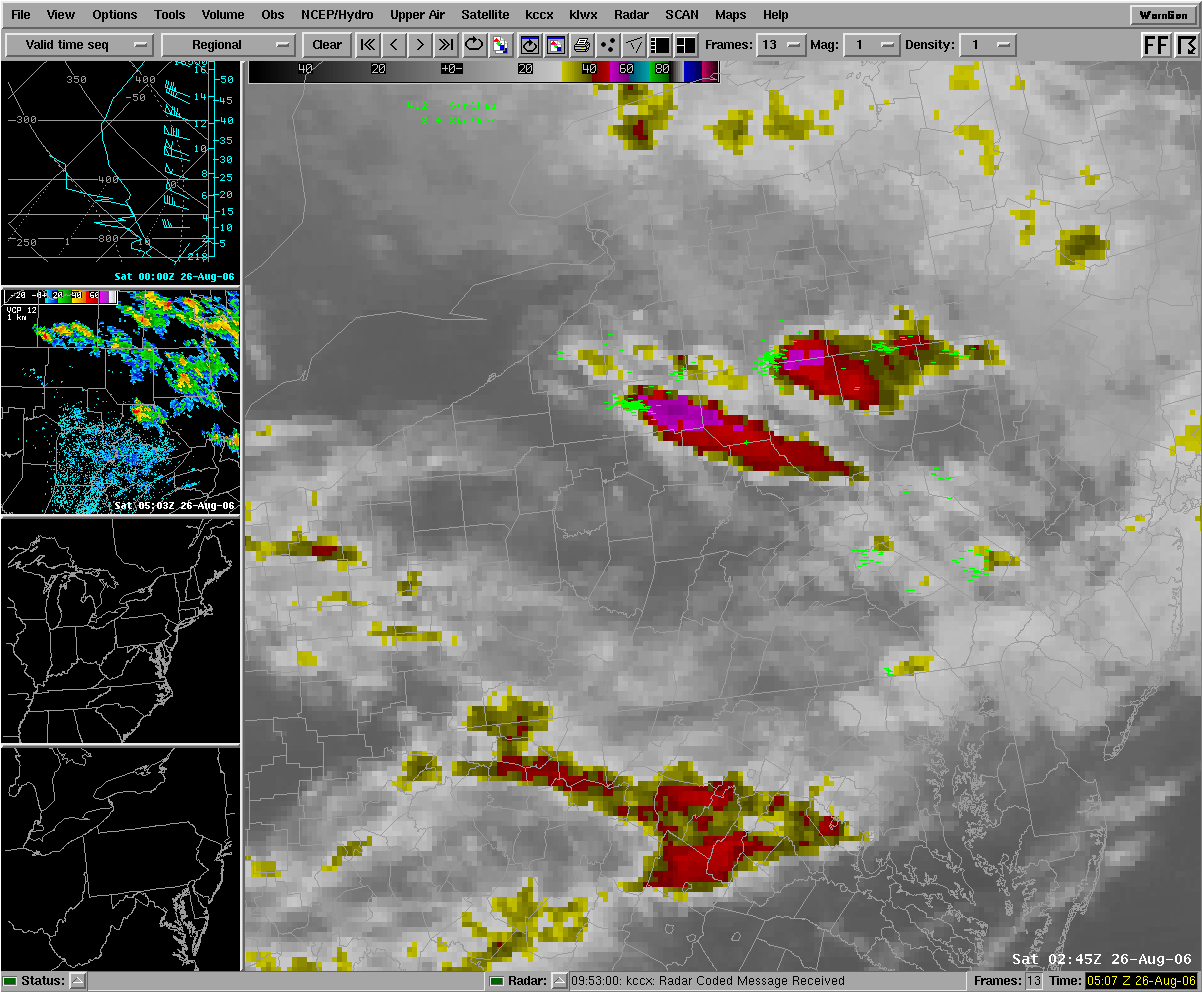Jump to first frame button
Screen dimensions: 1202x992
(x=368, y=45)
